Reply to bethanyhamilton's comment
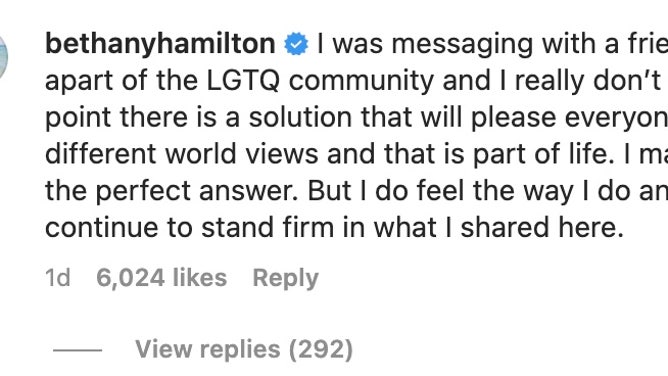The width and height of the screenshot is (668, 376). [285, 279]
